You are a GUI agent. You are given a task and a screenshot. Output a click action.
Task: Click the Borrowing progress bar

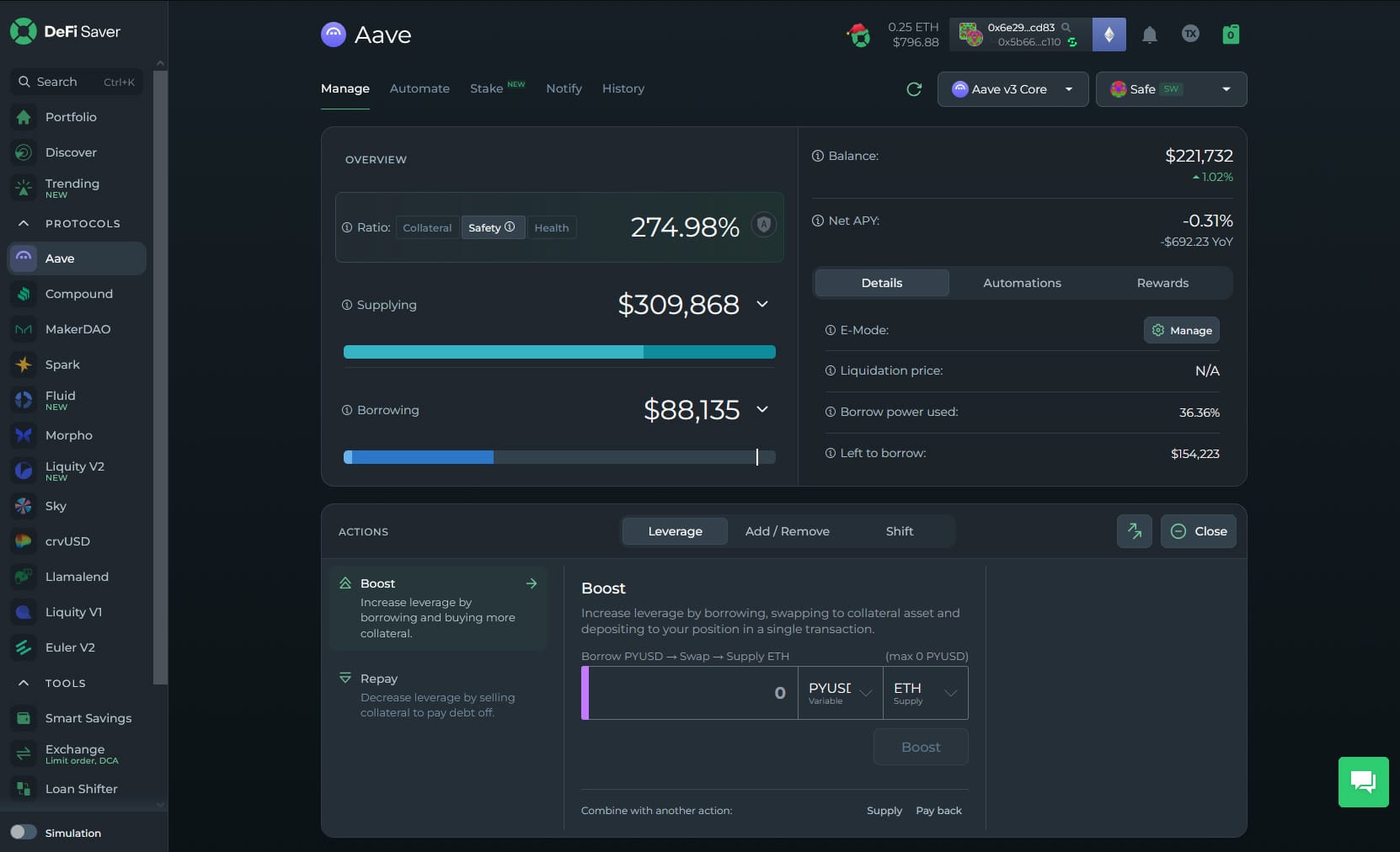pyautogui.click(x=558, y=457)
